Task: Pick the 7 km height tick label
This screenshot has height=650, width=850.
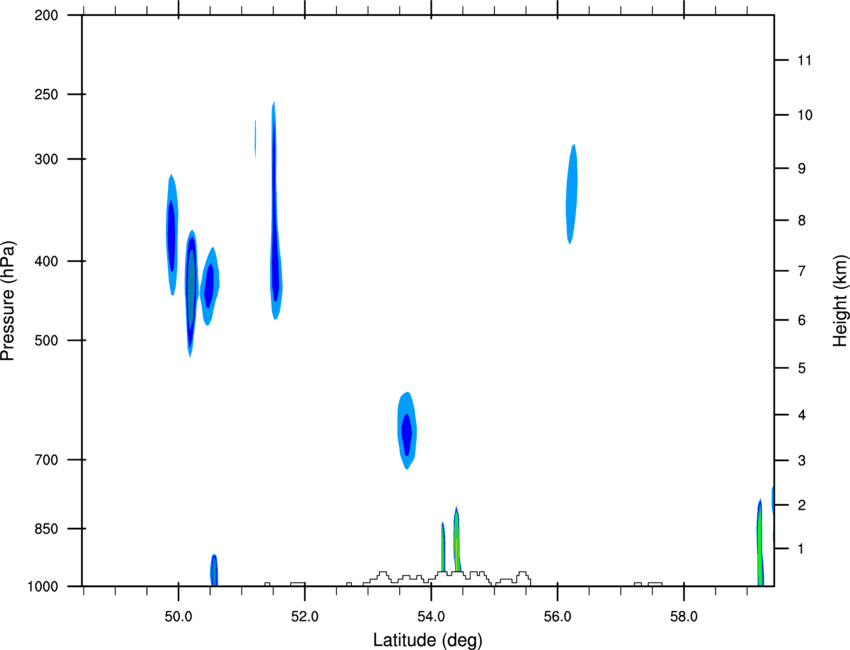Action: (x=802, y=271)
